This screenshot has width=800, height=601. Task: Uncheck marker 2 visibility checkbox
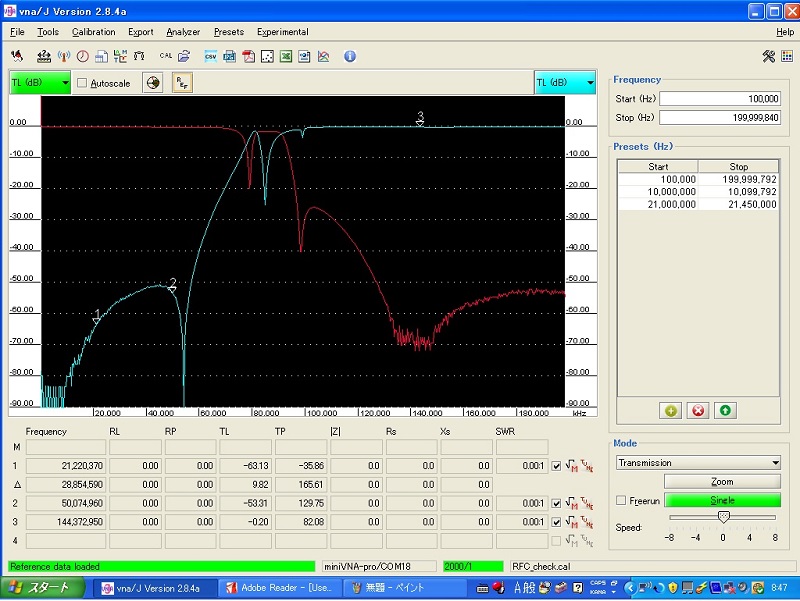click(556, 504)
